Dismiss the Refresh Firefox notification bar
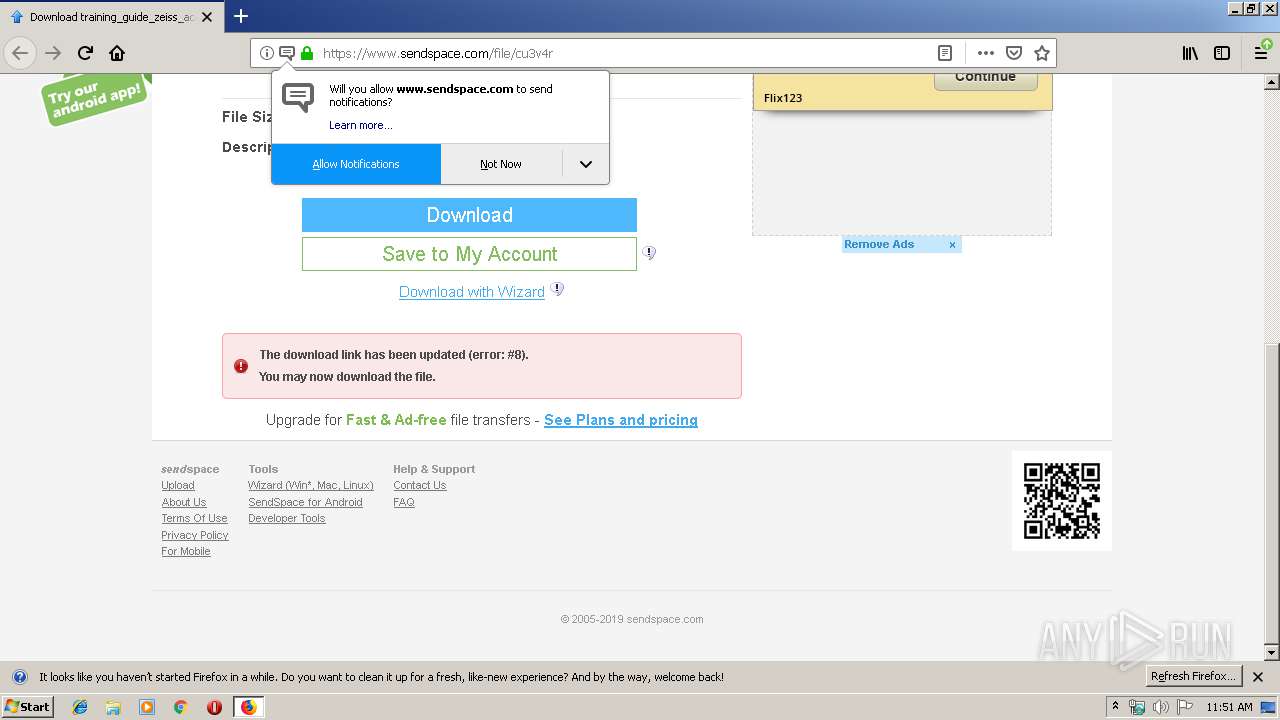The image size is (1280, 720). (1257, 677)
